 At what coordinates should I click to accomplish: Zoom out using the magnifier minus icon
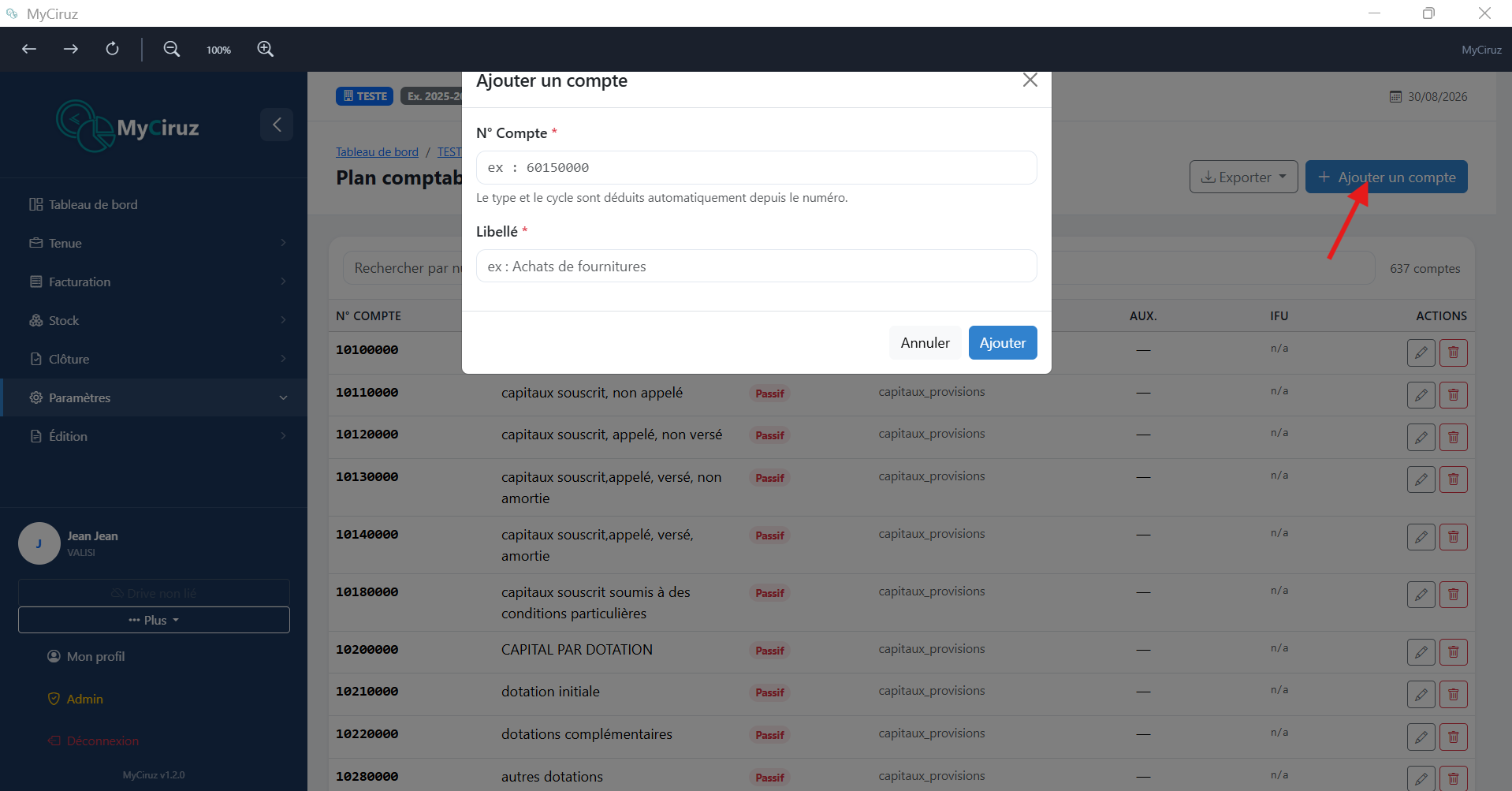[x=171, y=49]
